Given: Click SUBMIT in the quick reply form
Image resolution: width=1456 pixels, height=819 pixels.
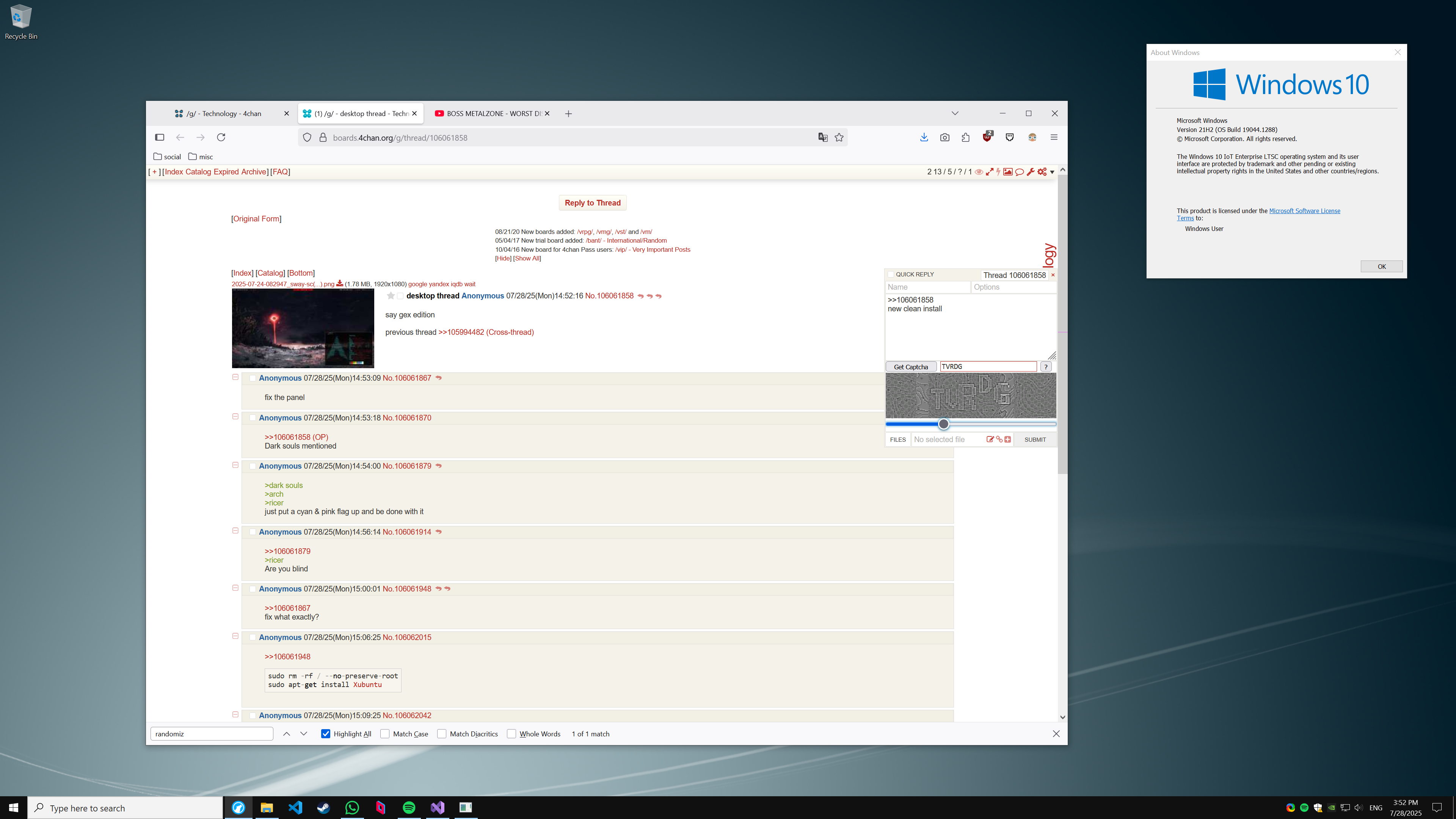Looking at the screenshot, I should (1035, 440).
